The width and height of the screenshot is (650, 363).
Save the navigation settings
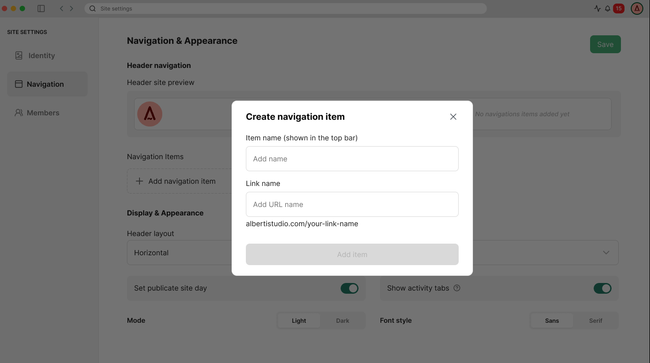[x=605, y=44]
